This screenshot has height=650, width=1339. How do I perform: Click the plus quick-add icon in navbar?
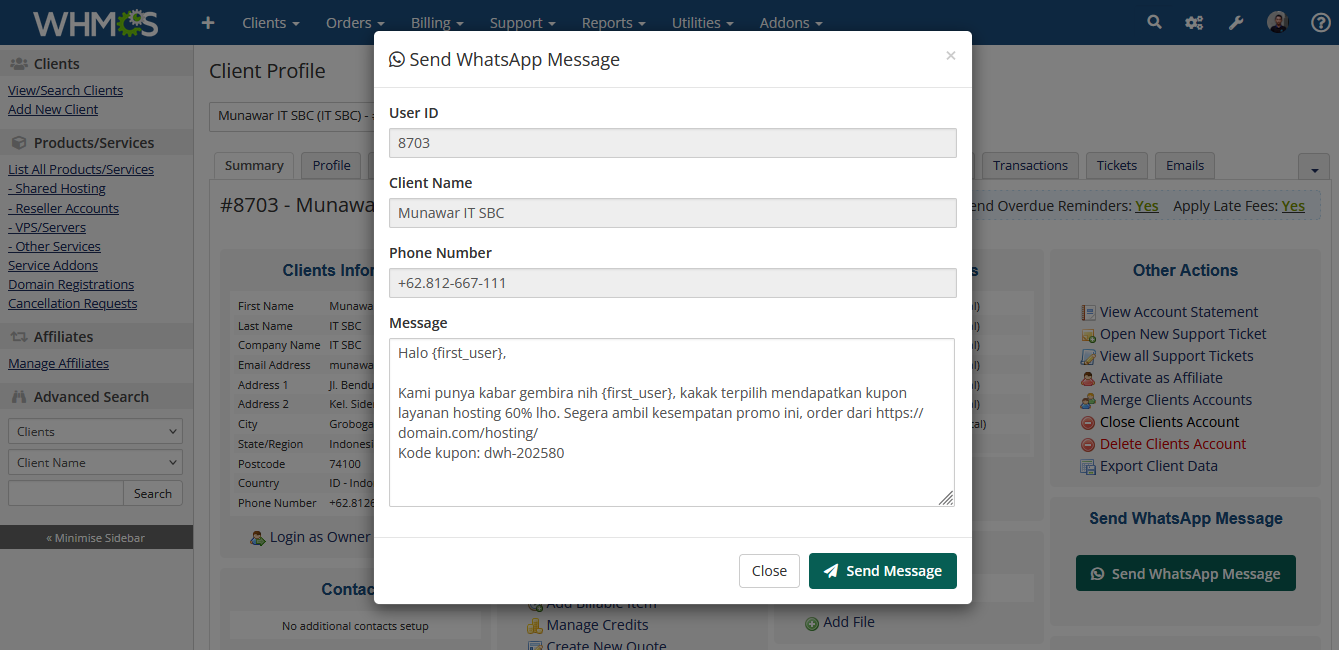208,22
